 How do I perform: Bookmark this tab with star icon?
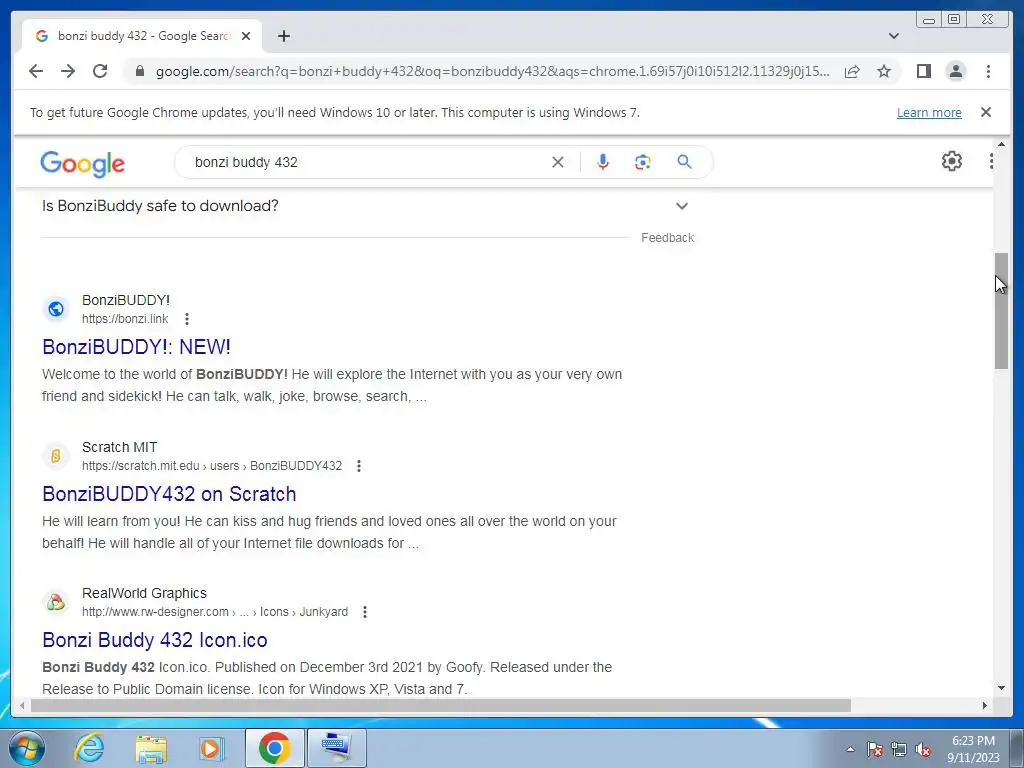pyautogui.click(x=884, y=71)
